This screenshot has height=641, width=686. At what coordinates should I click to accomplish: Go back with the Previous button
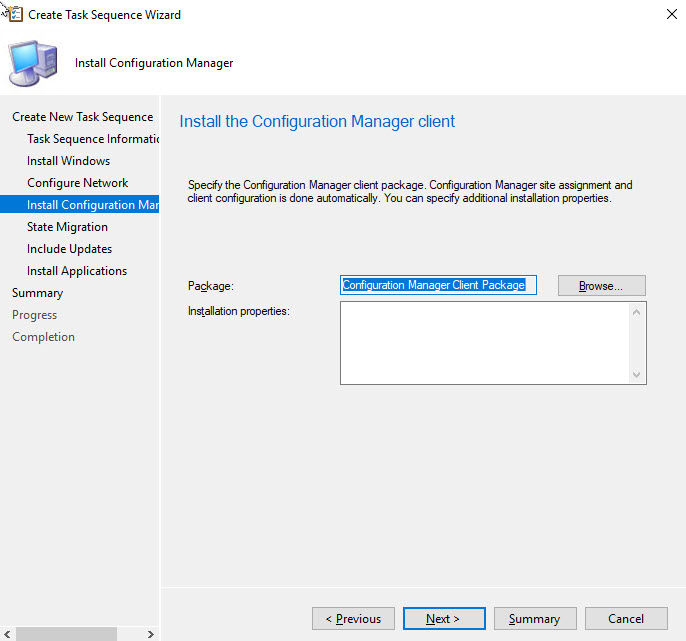pos(353,619)
